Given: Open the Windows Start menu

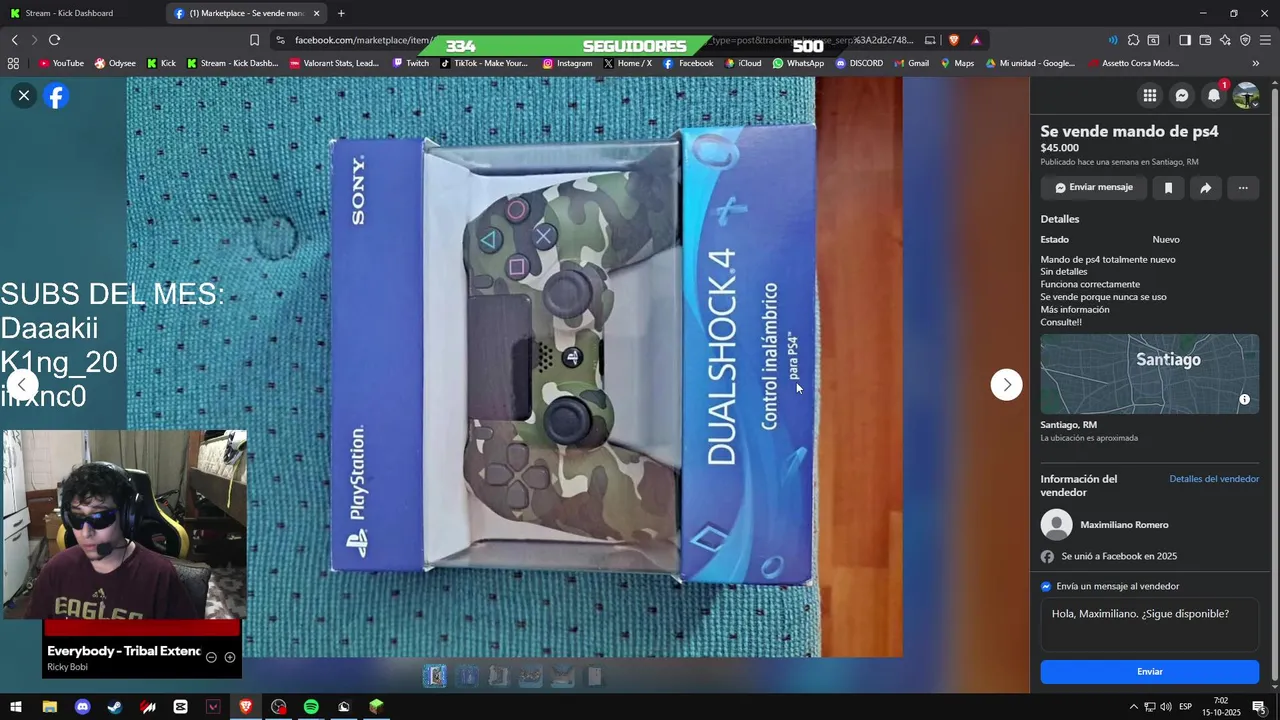Looking at the screenshot, I should point(16,707).
